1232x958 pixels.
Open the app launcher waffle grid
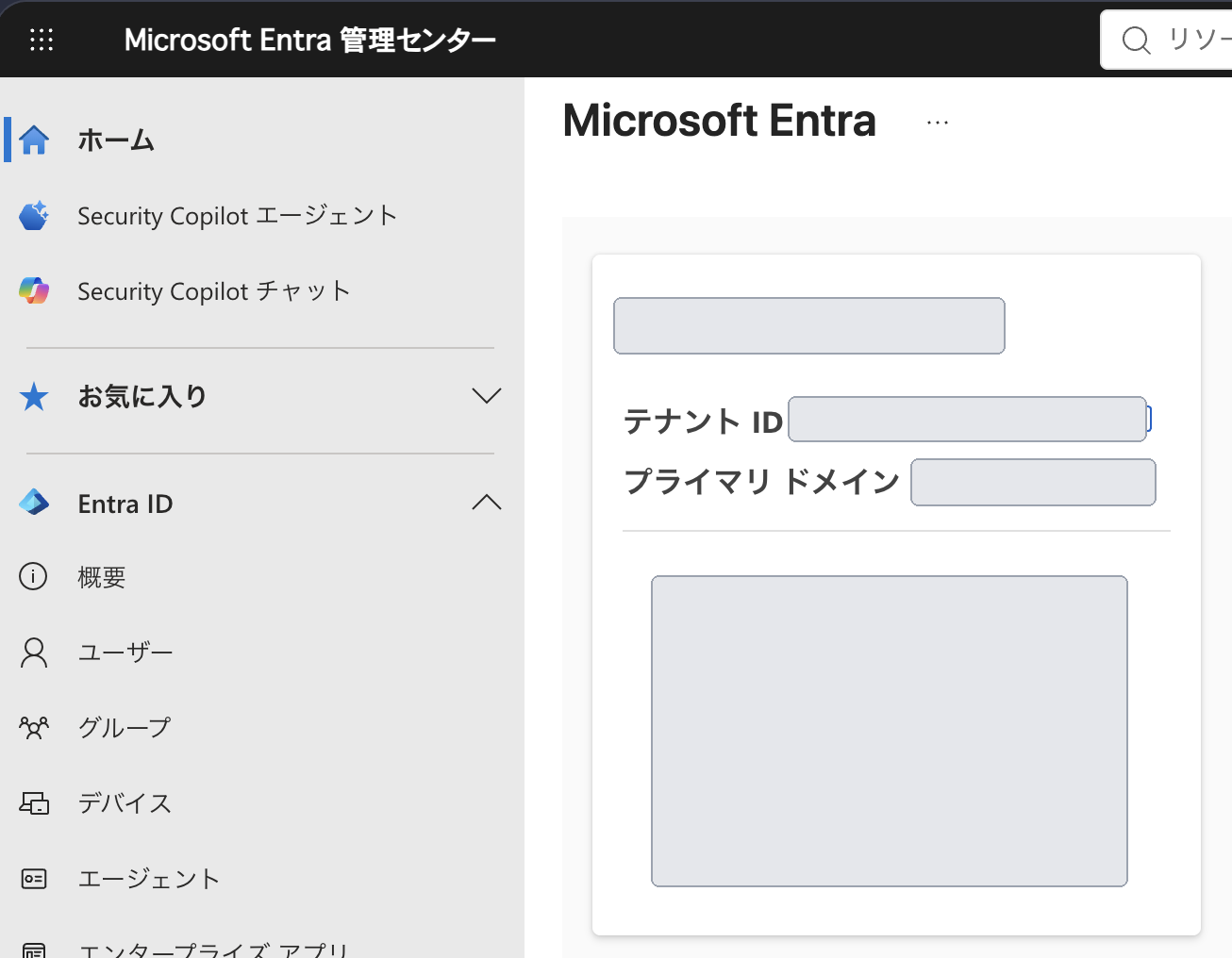[42, 39]
